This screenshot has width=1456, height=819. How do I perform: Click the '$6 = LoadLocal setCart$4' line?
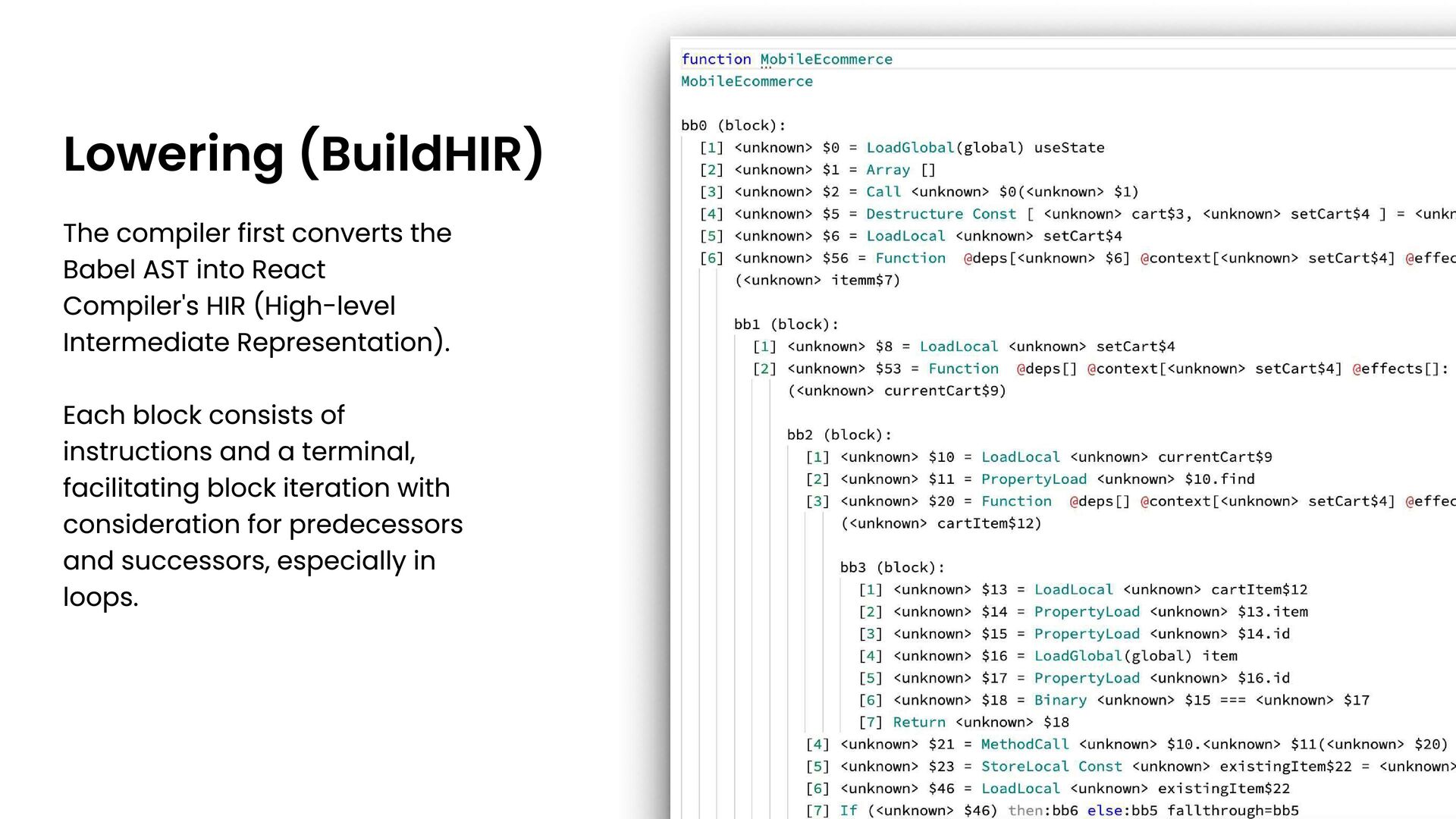[911, 236]
